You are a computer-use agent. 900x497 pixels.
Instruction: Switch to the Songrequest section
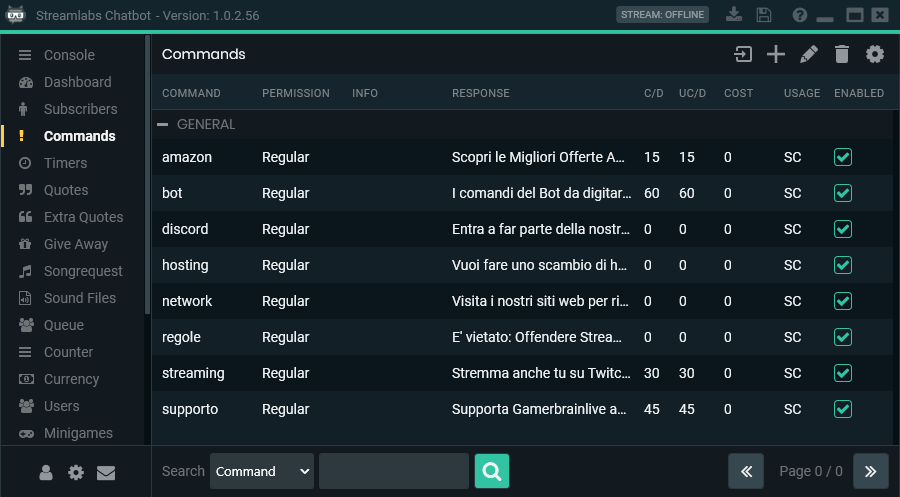(x=83, y=271)
